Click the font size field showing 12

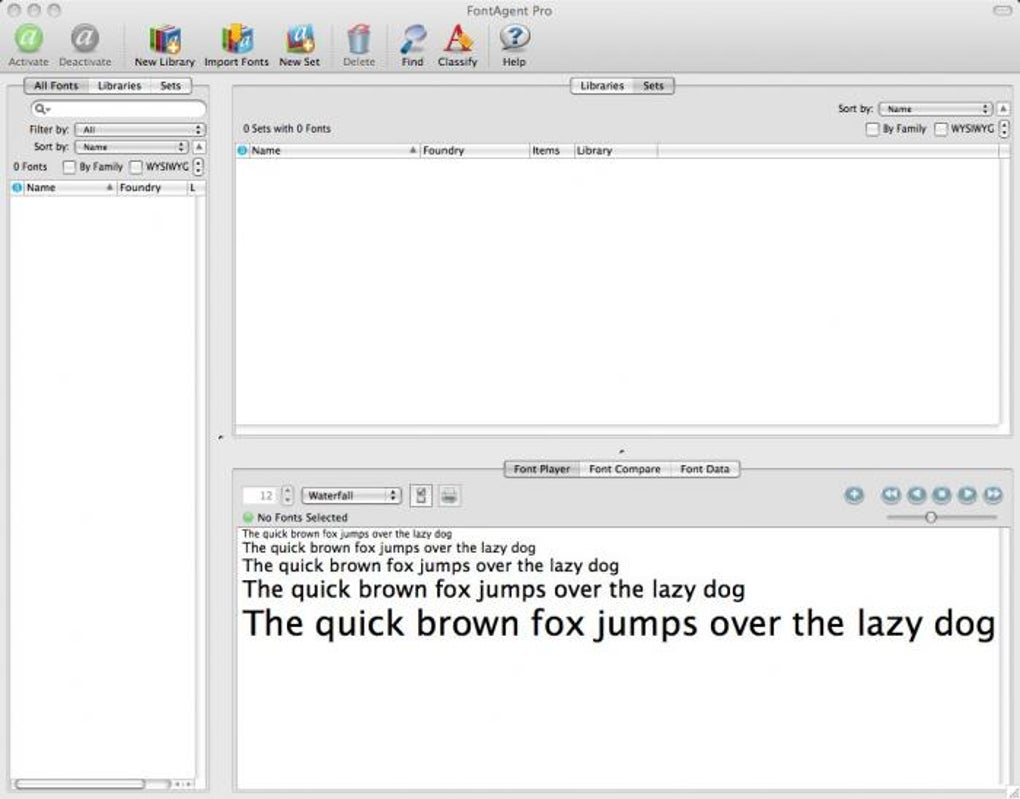[x=261, y=496]
